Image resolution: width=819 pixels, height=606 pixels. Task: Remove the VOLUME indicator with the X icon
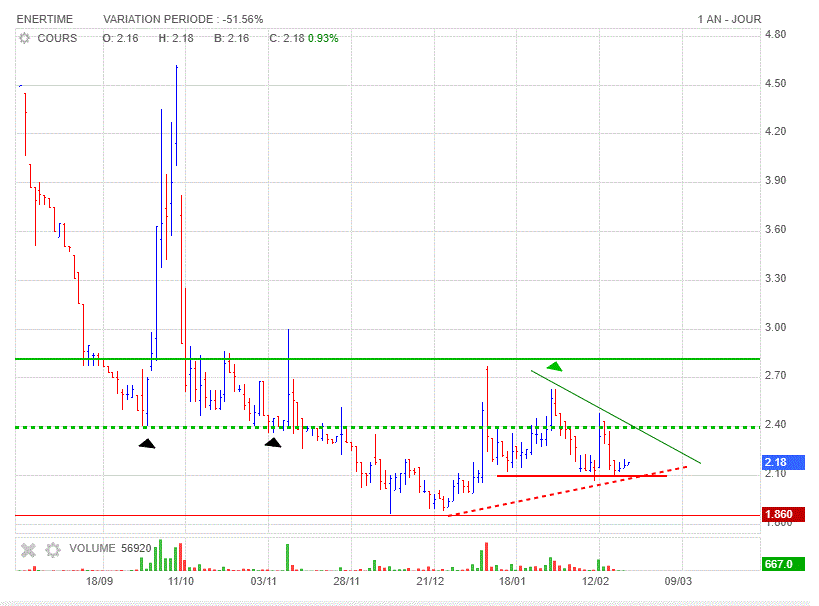coord(28,549)
